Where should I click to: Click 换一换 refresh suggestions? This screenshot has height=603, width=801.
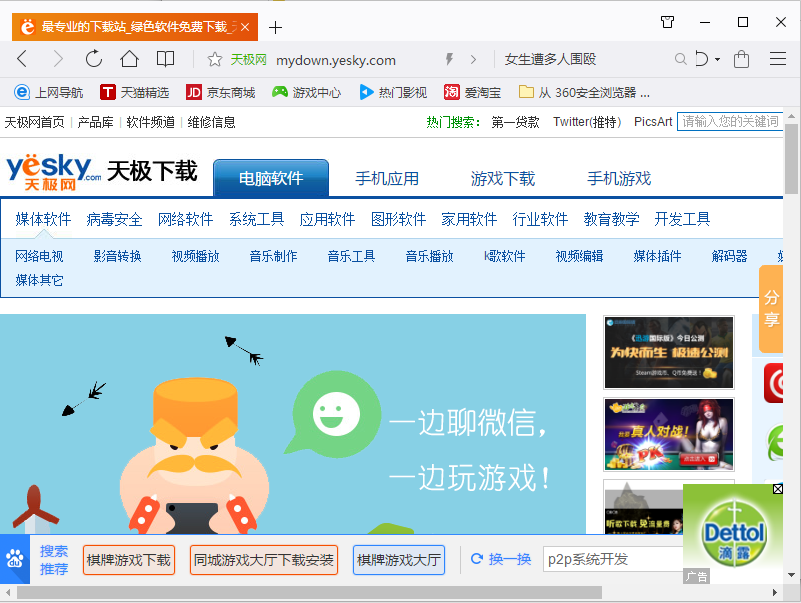click(501, 560)
